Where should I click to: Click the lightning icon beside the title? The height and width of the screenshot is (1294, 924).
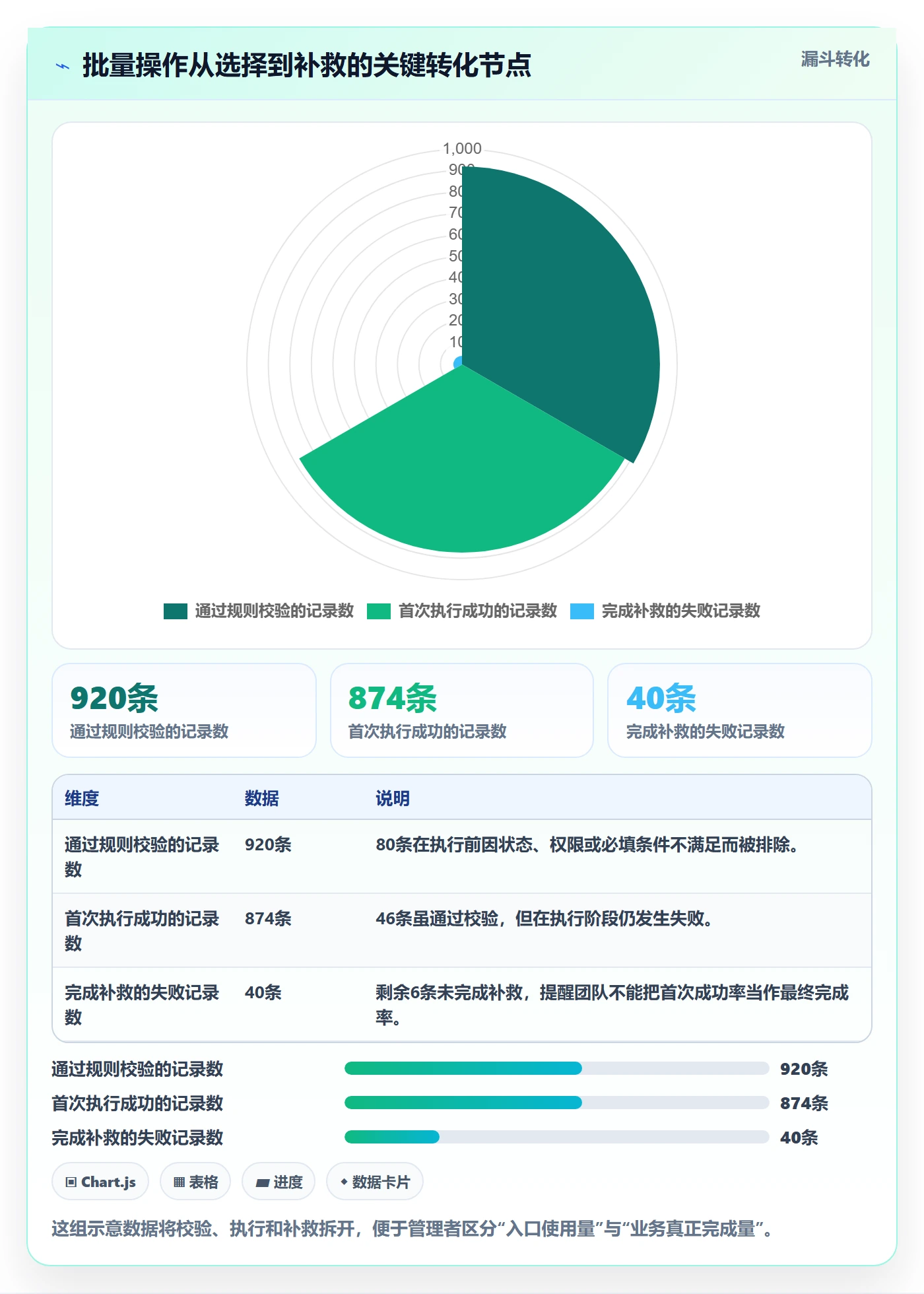point(63,66)
